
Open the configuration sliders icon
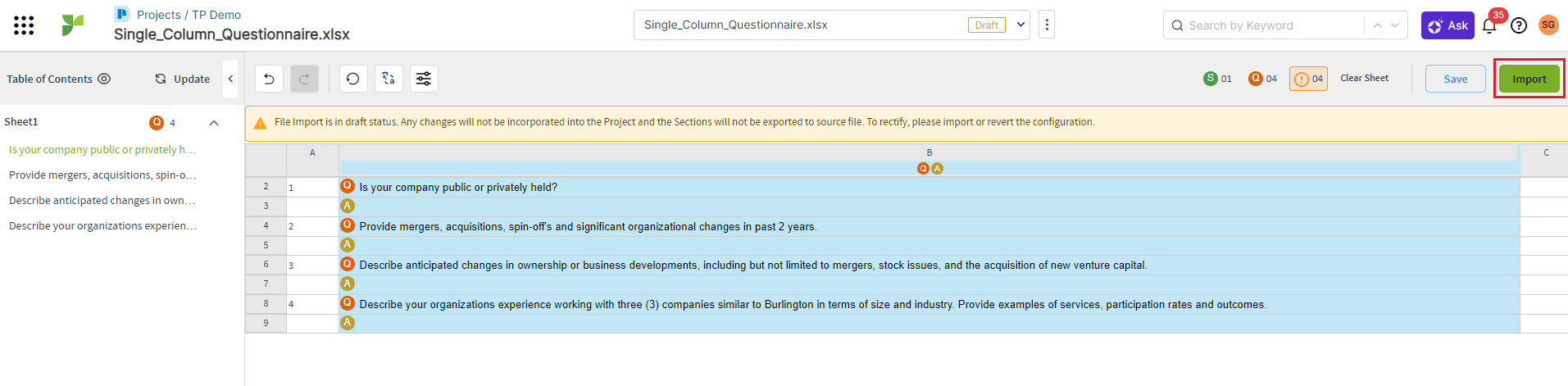coord(424,79)
